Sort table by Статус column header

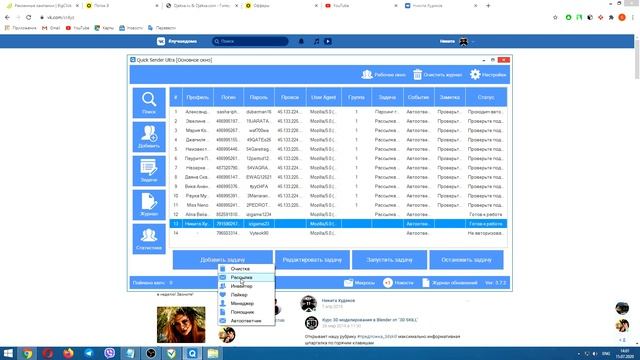click(x=486, y=97)
